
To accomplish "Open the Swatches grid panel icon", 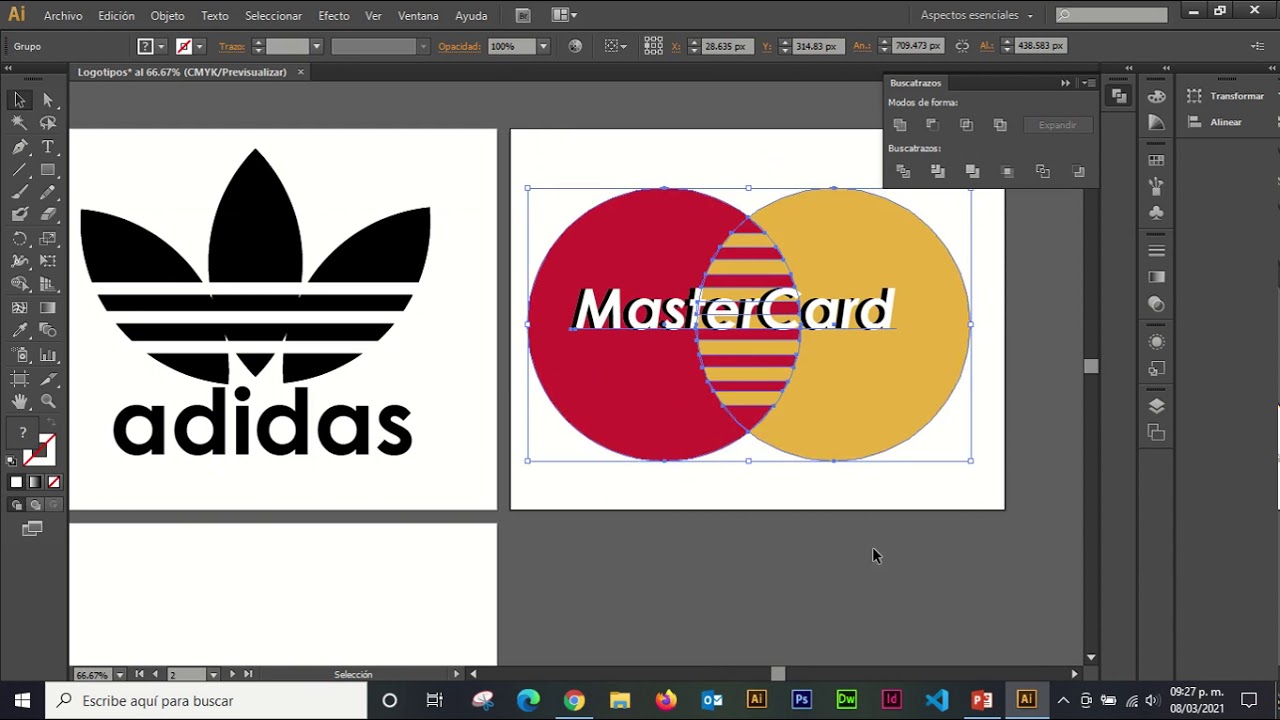I will (x=1157, y=160).
